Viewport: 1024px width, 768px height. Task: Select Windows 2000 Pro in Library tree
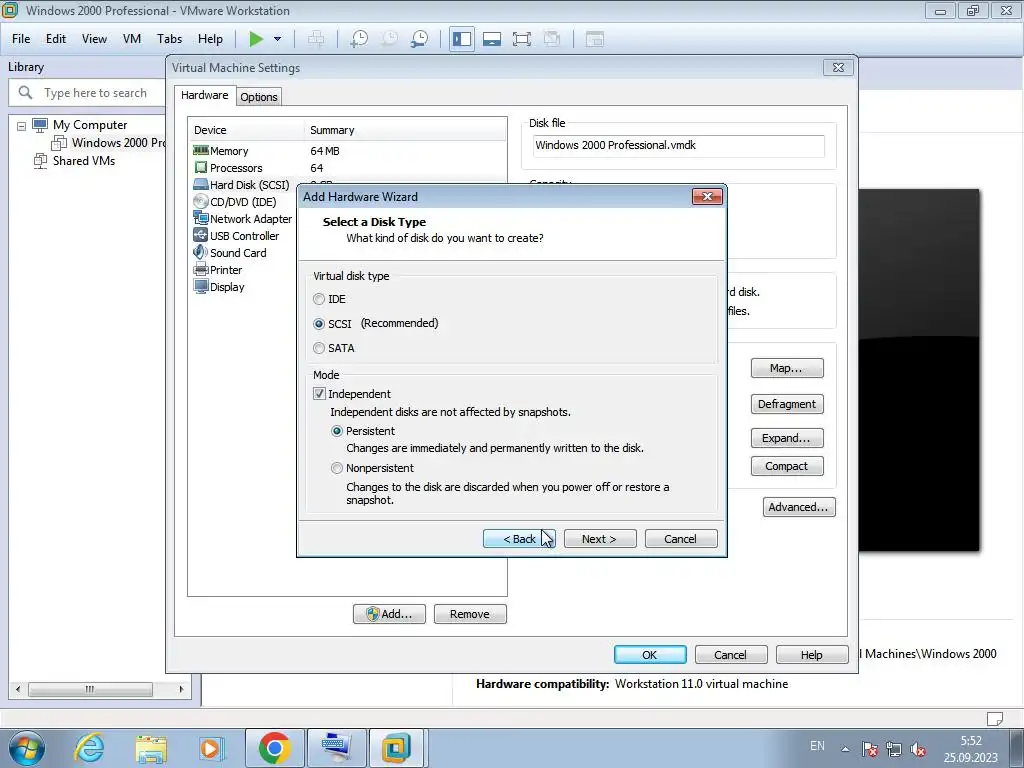[108, 143]
